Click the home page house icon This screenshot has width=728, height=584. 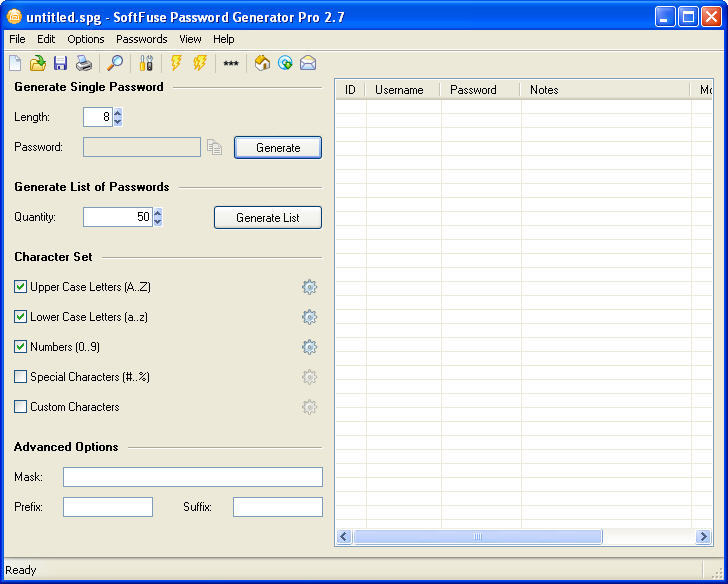click(x=262, y=63)
